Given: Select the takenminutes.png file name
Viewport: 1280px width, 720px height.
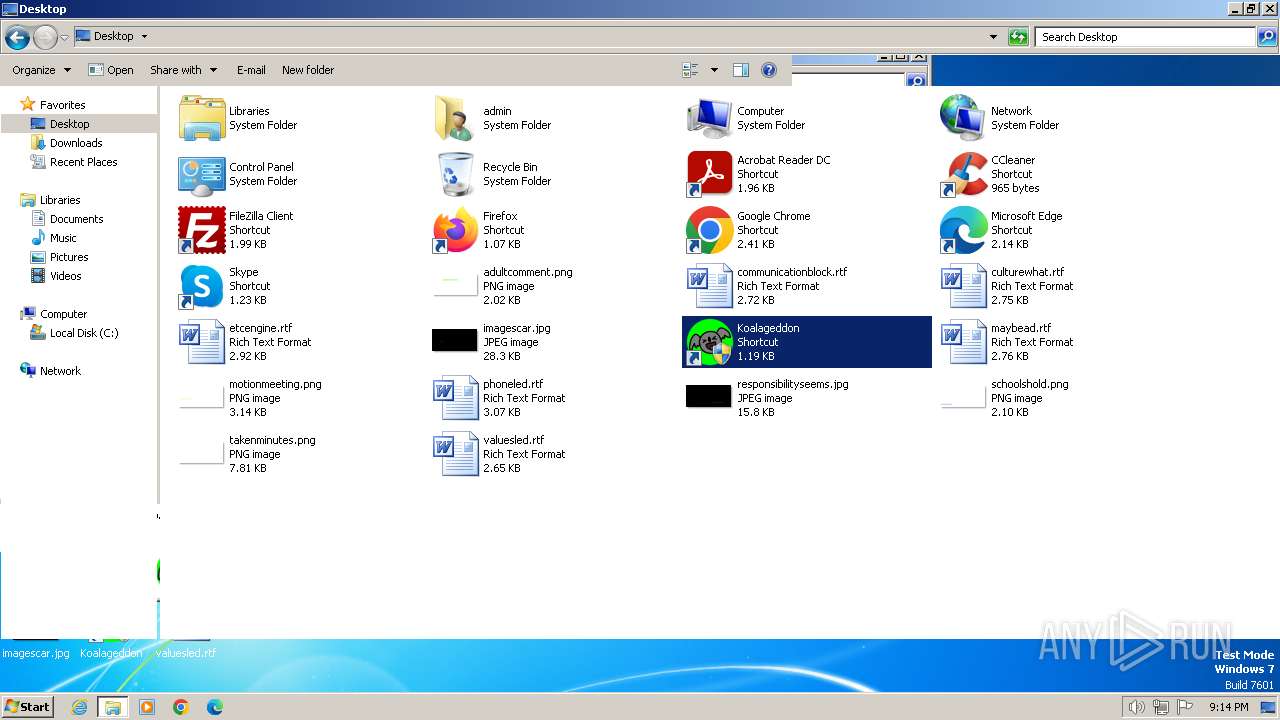Looking at the screenshot, I should [x=272, y=440].
